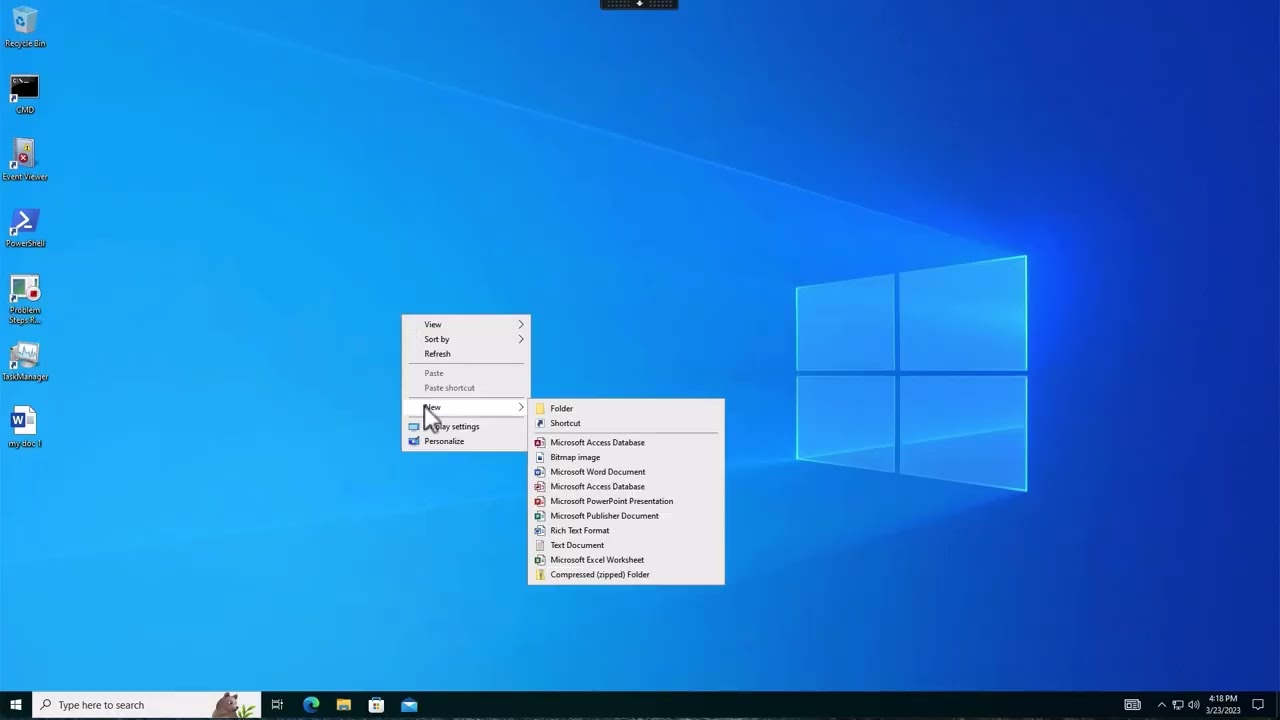
Task: Choose Refresh in the context menu
Action: coord(466,354)
